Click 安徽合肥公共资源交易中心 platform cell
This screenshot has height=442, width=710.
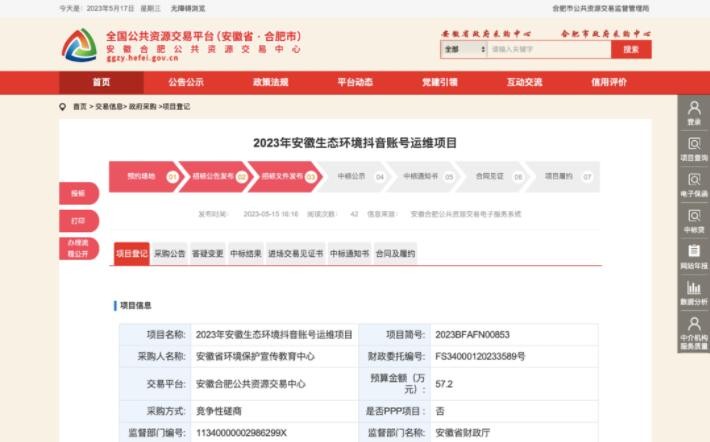[250, 384]
